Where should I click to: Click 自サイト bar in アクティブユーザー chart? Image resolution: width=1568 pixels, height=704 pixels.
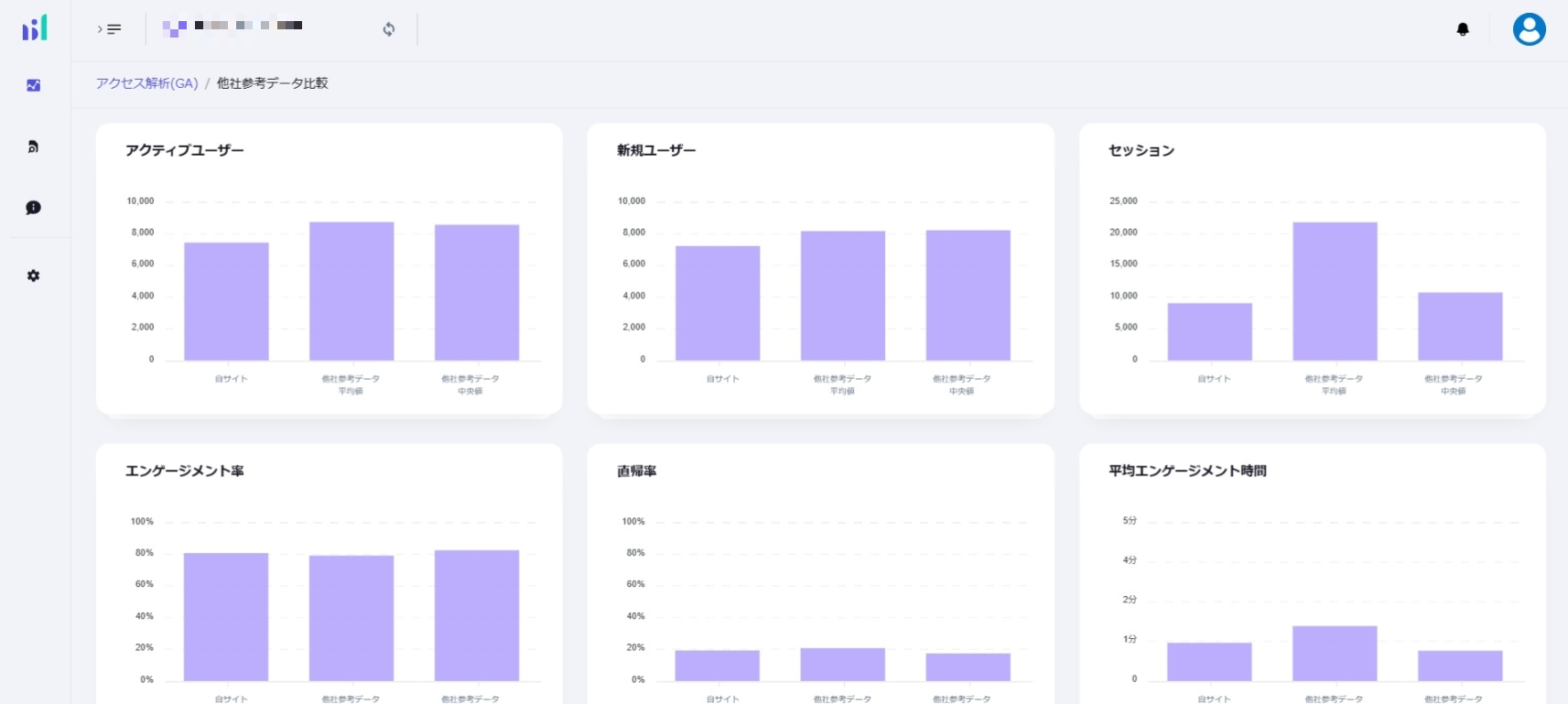coord(226,301)
